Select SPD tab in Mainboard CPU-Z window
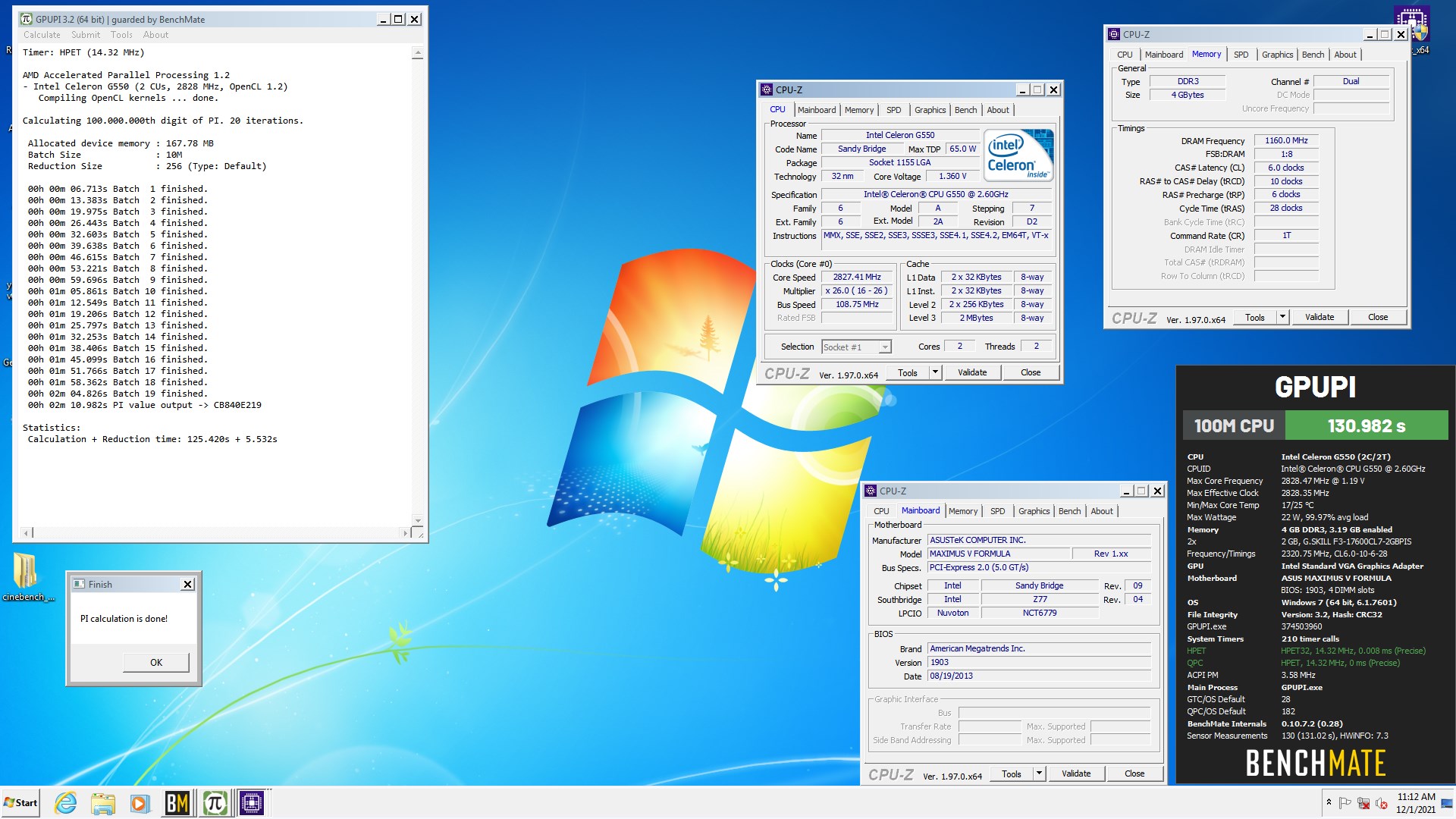This screenshot has height=819, width=1456. (x=998, y=511)
